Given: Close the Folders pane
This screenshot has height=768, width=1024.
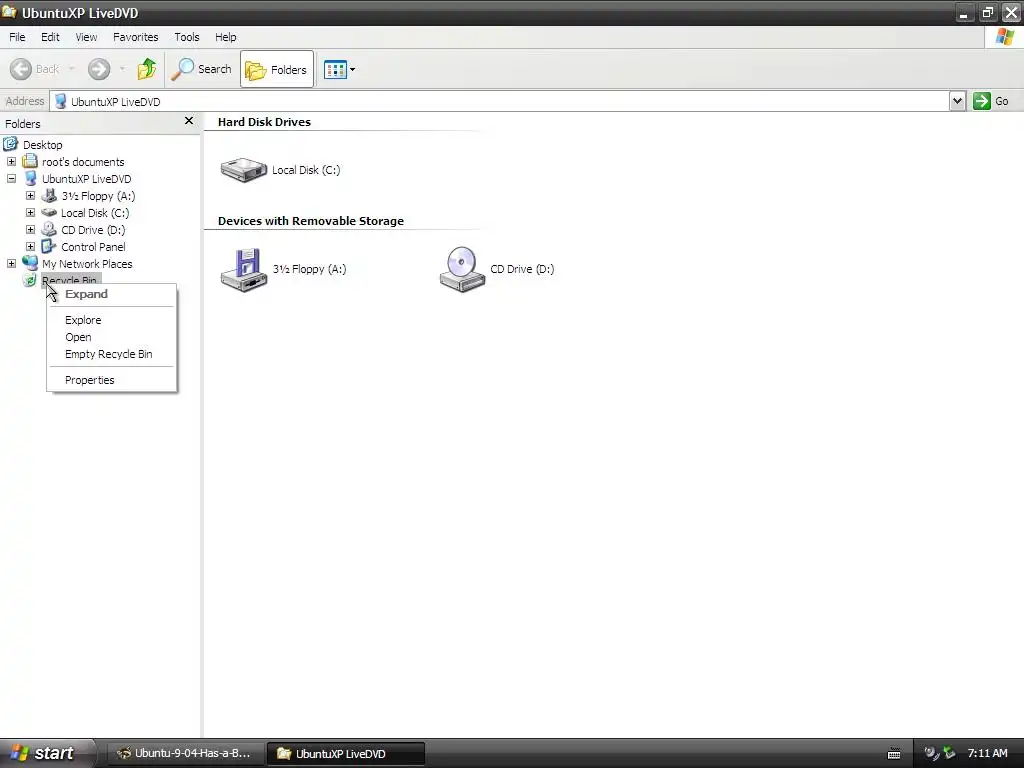Looking at the screenshot, I should click(189, 121).
